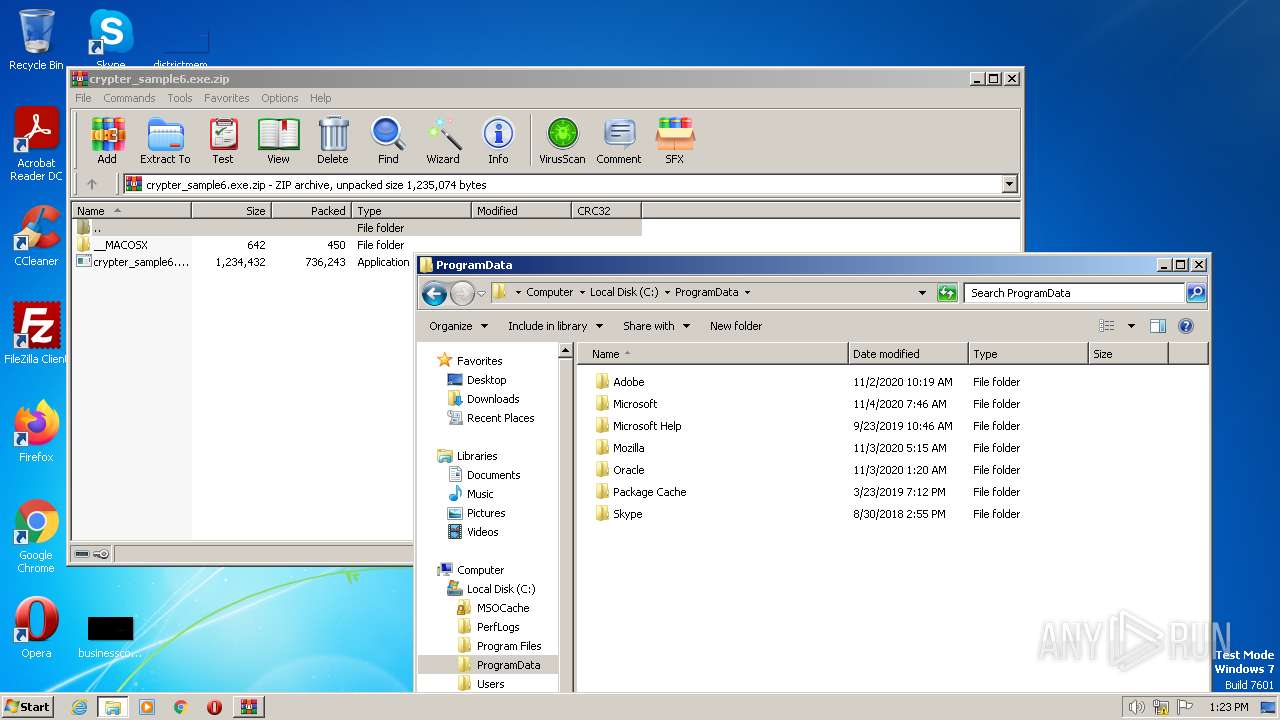Open address bar history dropdown in Explorer
The height and width of the screenshot is (720, 1280).
coord(922,293)
